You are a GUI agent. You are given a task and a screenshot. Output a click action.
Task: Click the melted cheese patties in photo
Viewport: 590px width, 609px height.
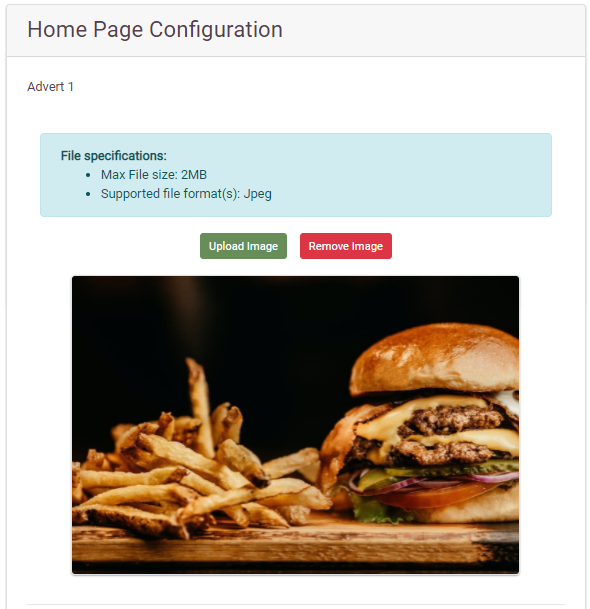pos(447,431)
